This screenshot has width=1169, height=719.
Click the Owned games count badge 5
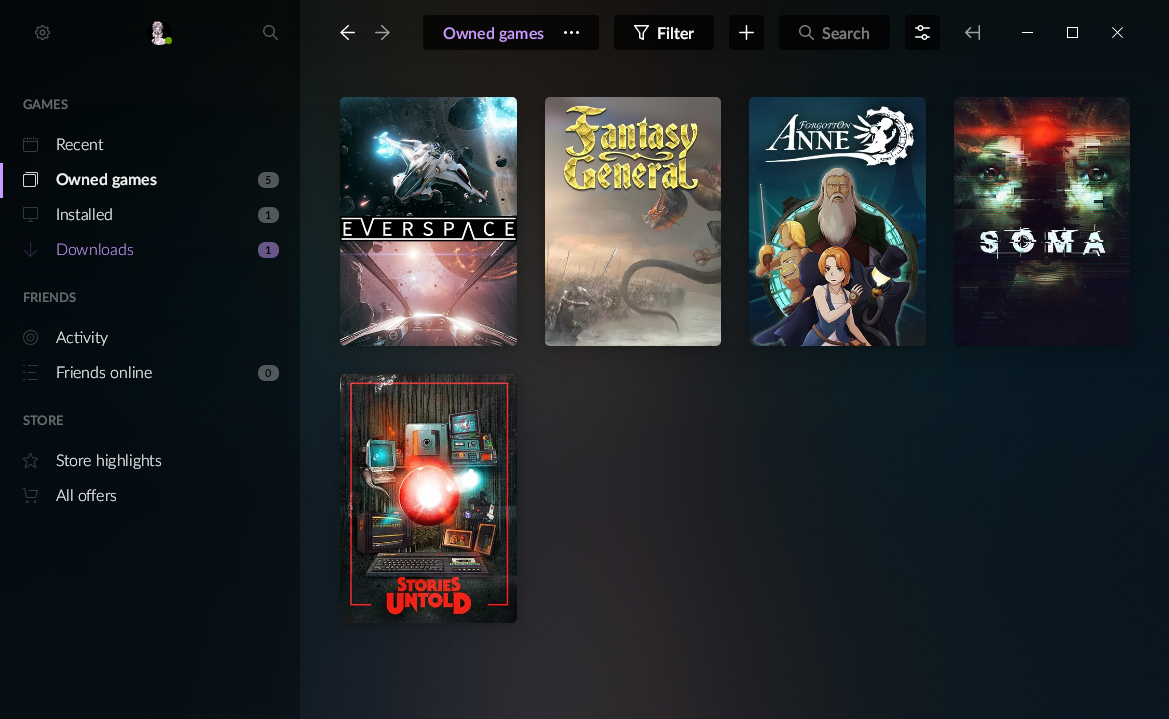tap(268, 180)
